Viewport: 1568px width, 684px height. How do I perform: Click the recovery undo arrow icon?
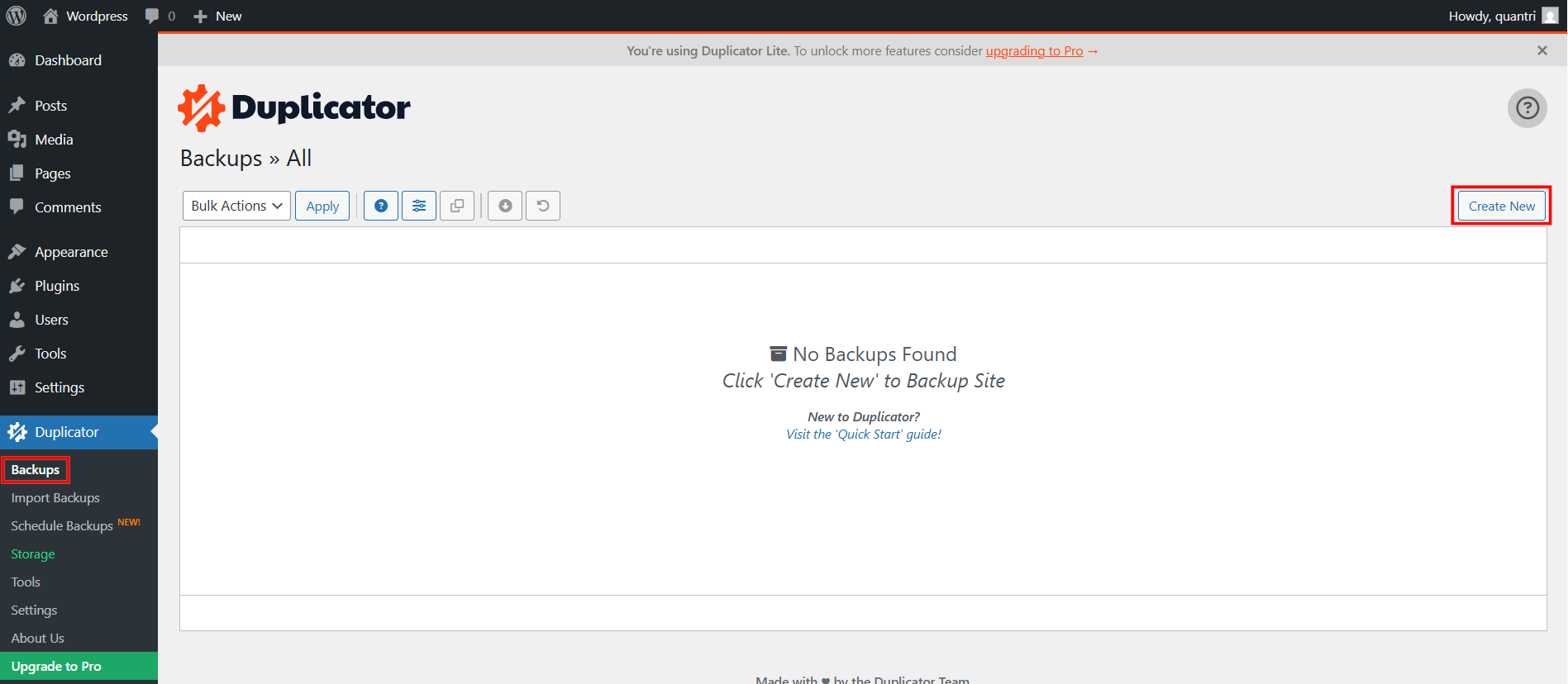543,206
